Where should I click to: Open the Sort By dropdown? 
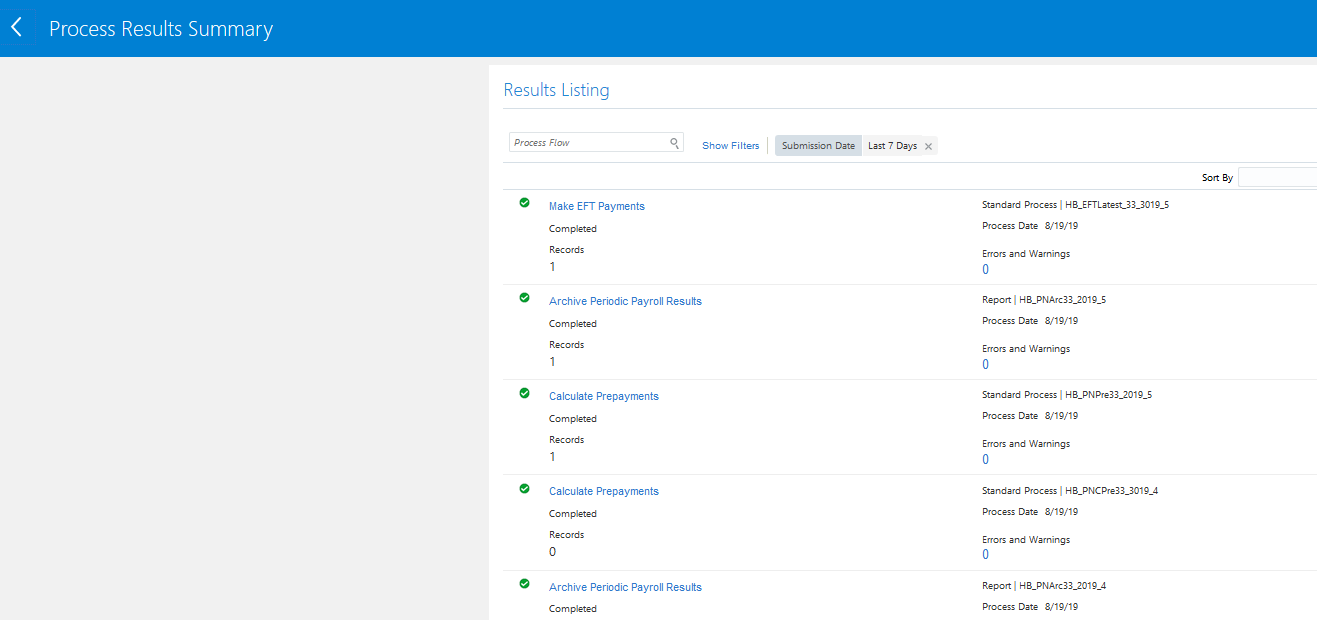(1277, 177)
